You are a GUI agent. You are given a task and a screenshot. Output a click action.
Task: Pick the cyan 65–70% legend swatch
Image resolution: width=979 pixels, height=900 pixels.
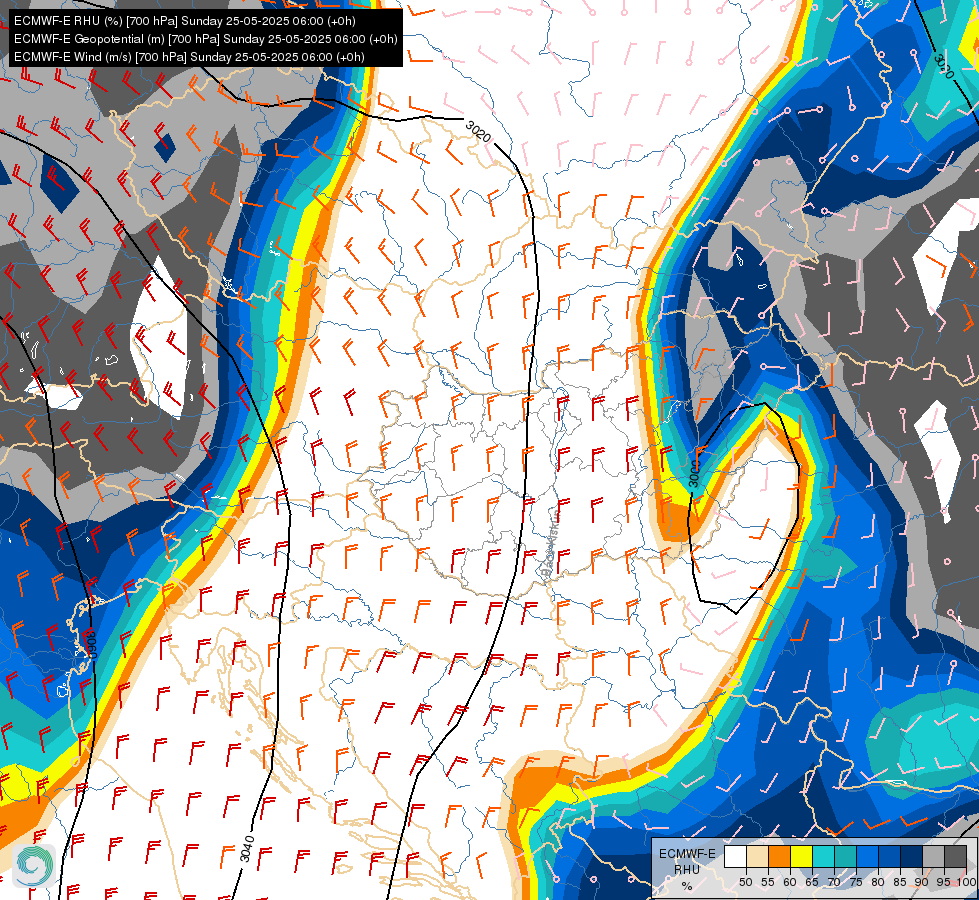click(x=823, y=857)
